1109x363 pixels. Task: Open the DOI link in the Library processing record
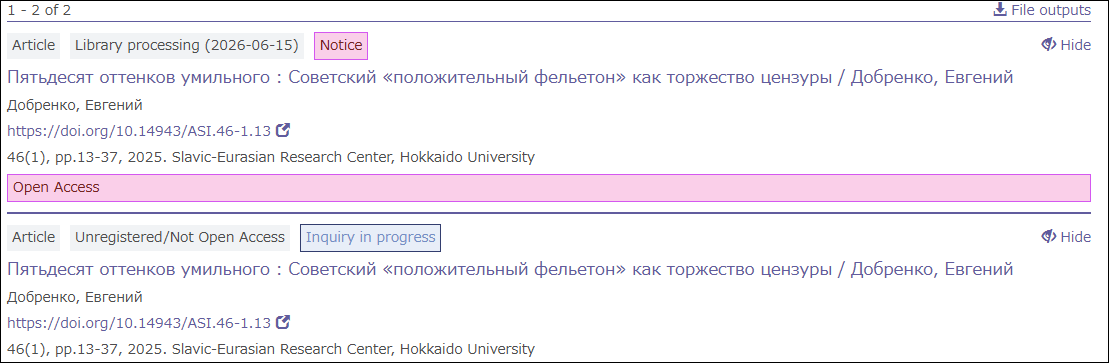pyautogui.click(x=139, y=131)
